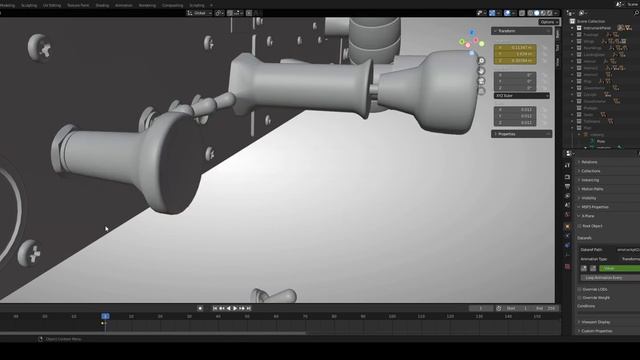Toggle lock on Scale Y
The image size is (640, 360).
coord(544,116)
